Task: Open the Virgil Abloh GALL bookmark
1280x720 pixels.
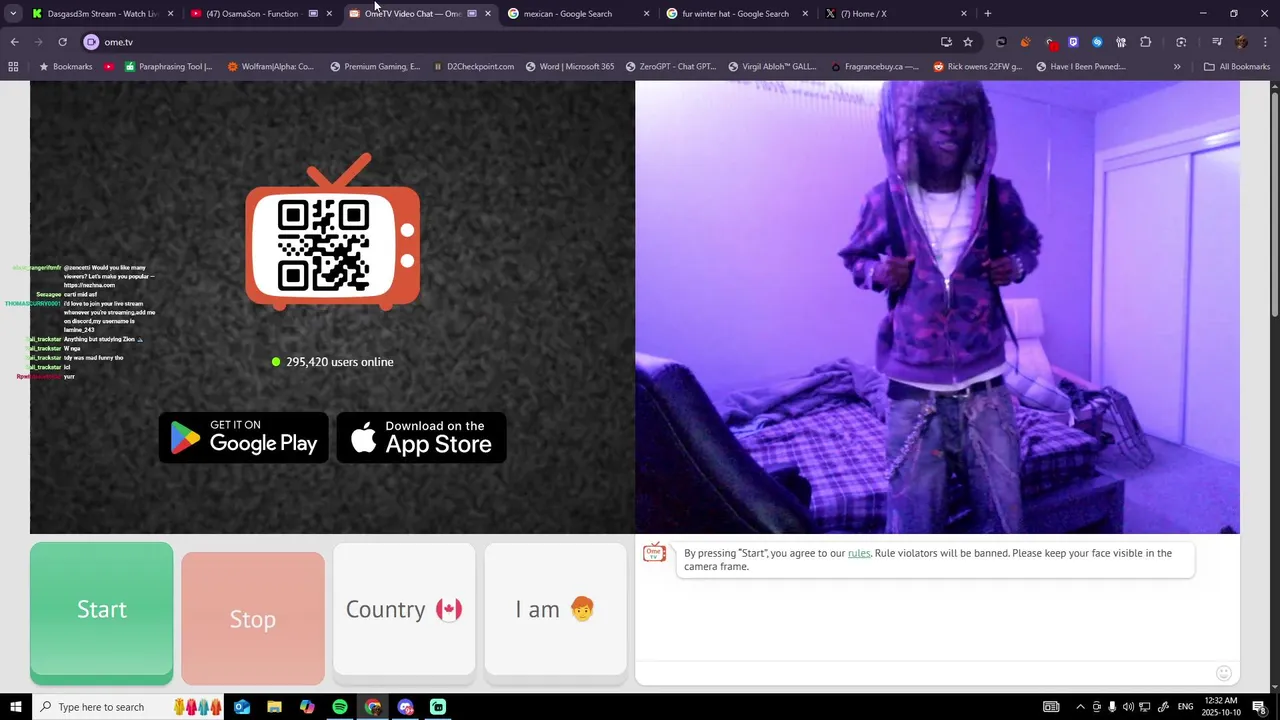Action: pos(773,67)
